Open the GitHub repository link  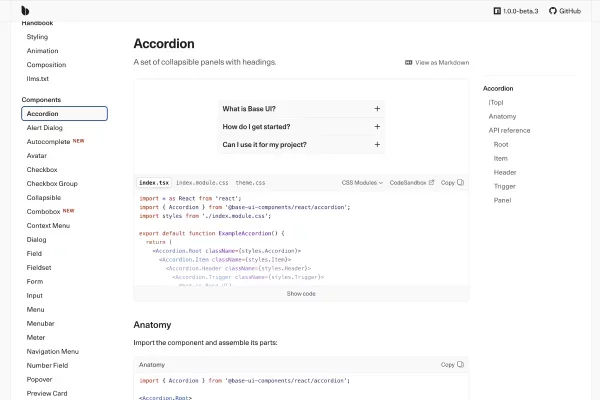click(x=564, y=10)
